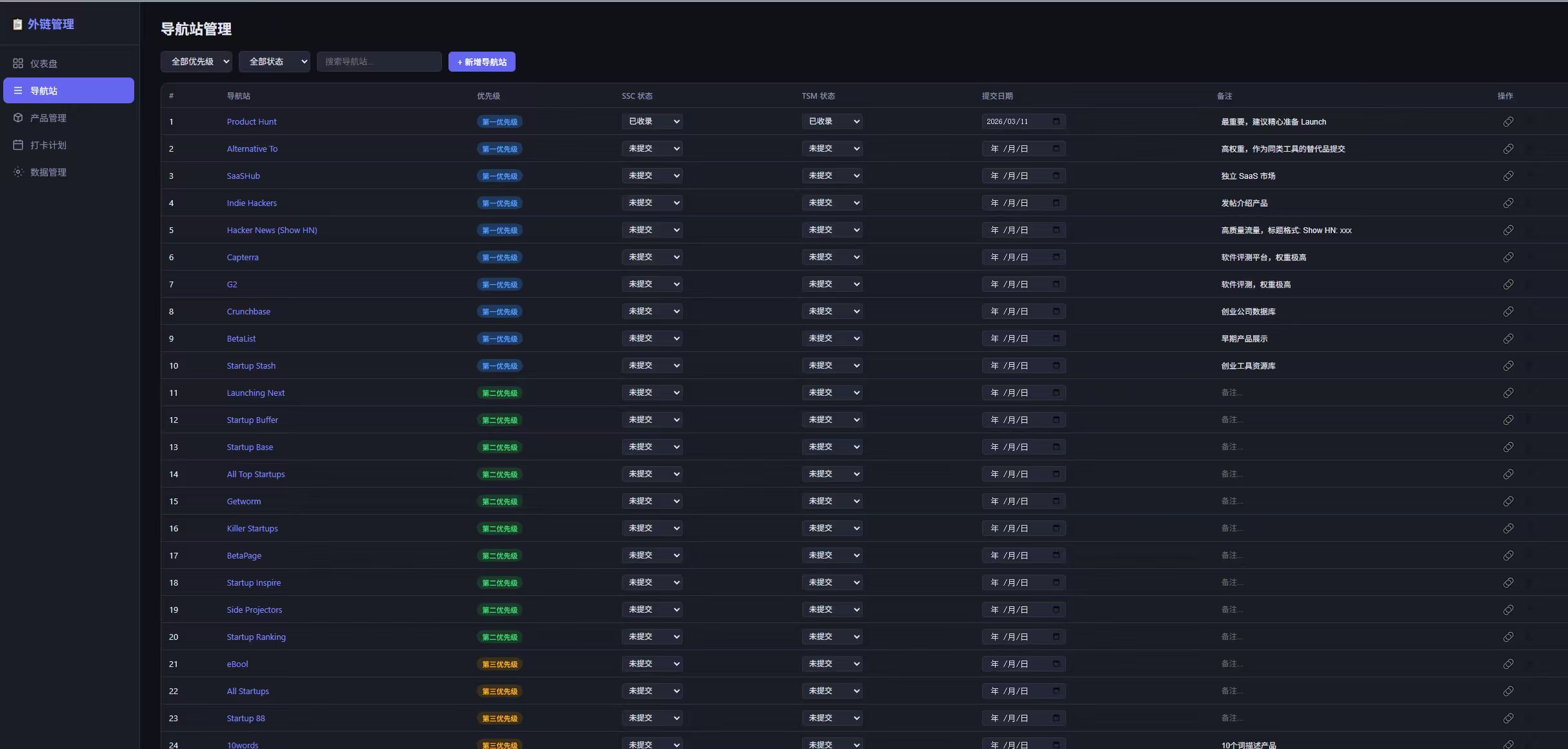Open the 全部优先级 priority filter dropdown
This screenshot has height=749, width=1568.
click(196, 61)
